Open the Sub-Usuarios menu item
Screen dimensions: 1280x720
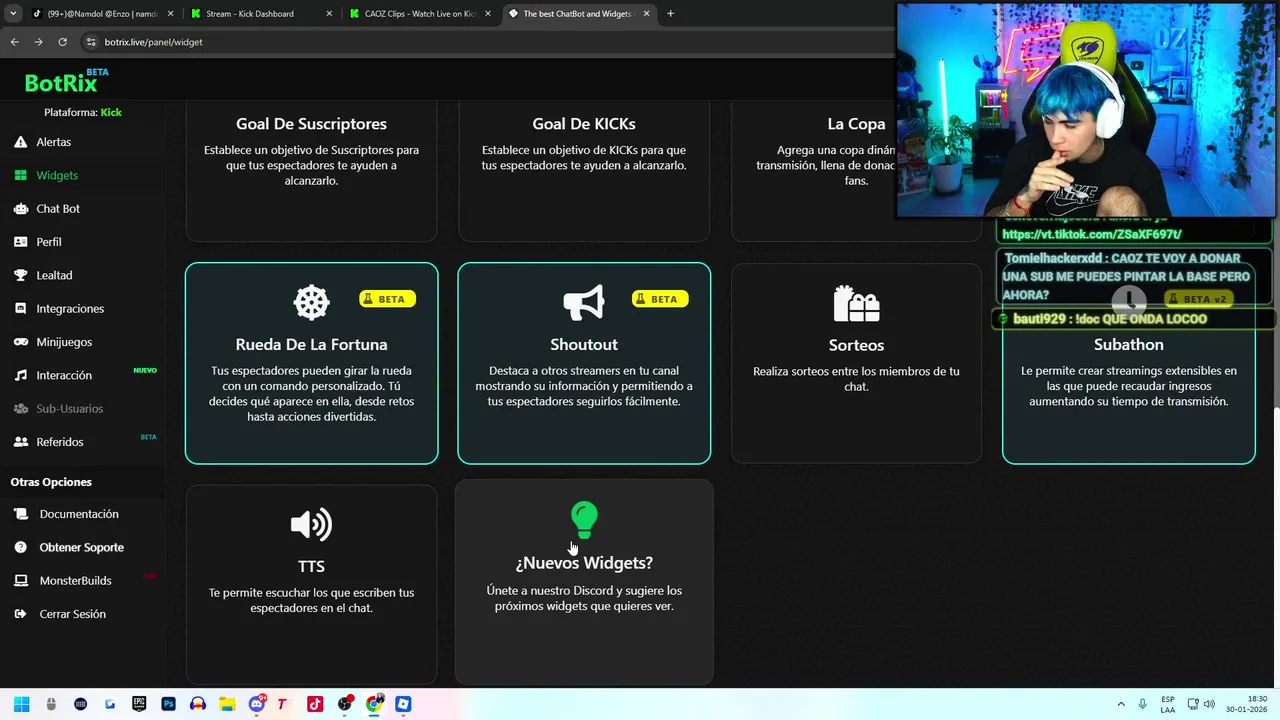(x=83, y=409)
